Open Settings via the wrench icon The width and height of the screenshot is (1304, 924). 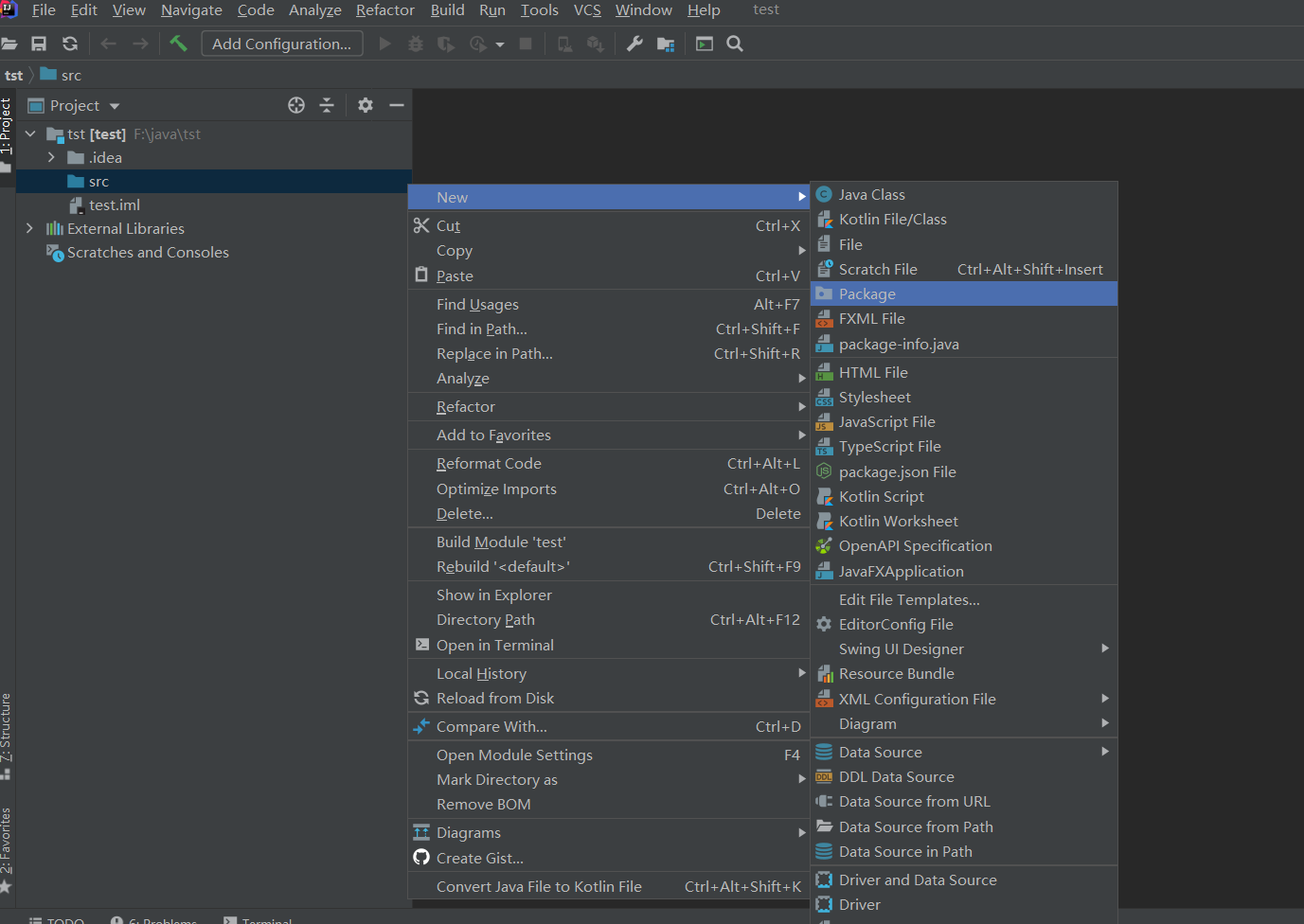[x=634, y=44]
